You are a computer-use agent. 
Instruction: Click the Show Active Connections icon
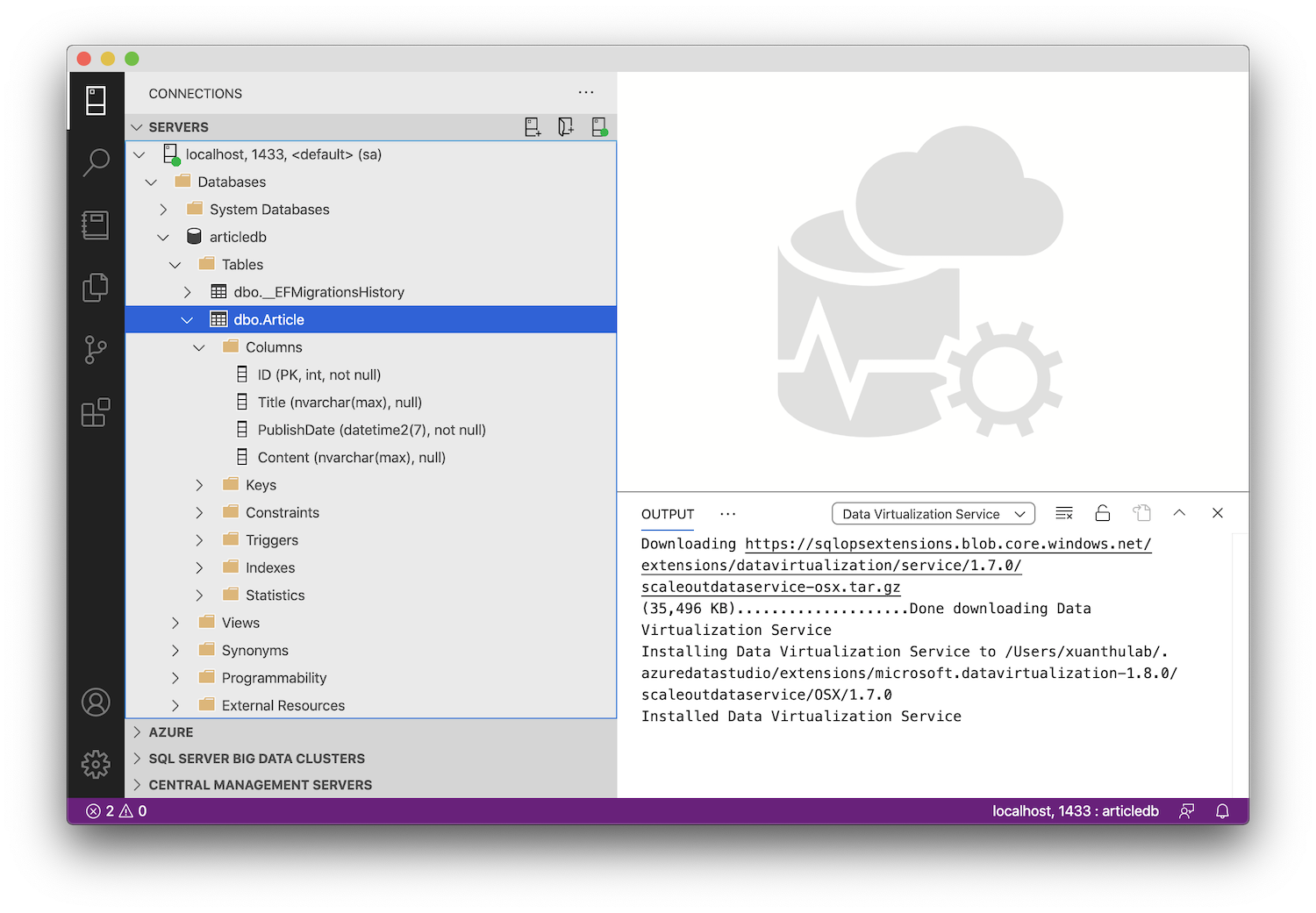coord(599,127)
